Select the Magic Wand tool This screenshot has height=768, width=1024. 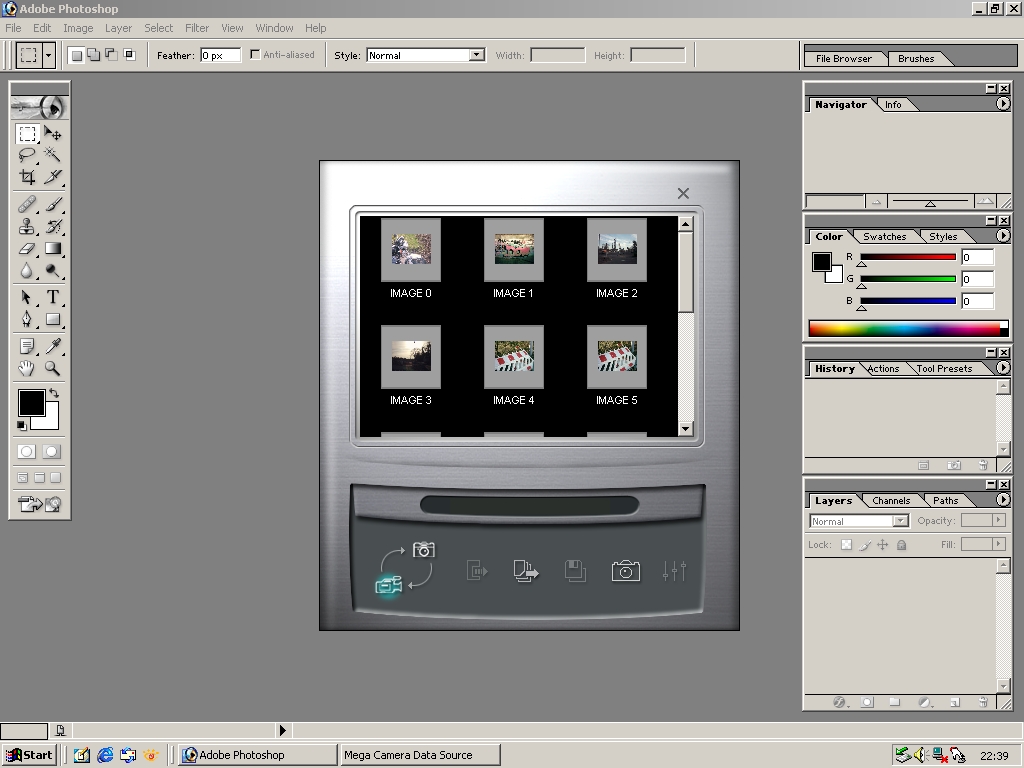pyautogui.click(x=52, y=155)
